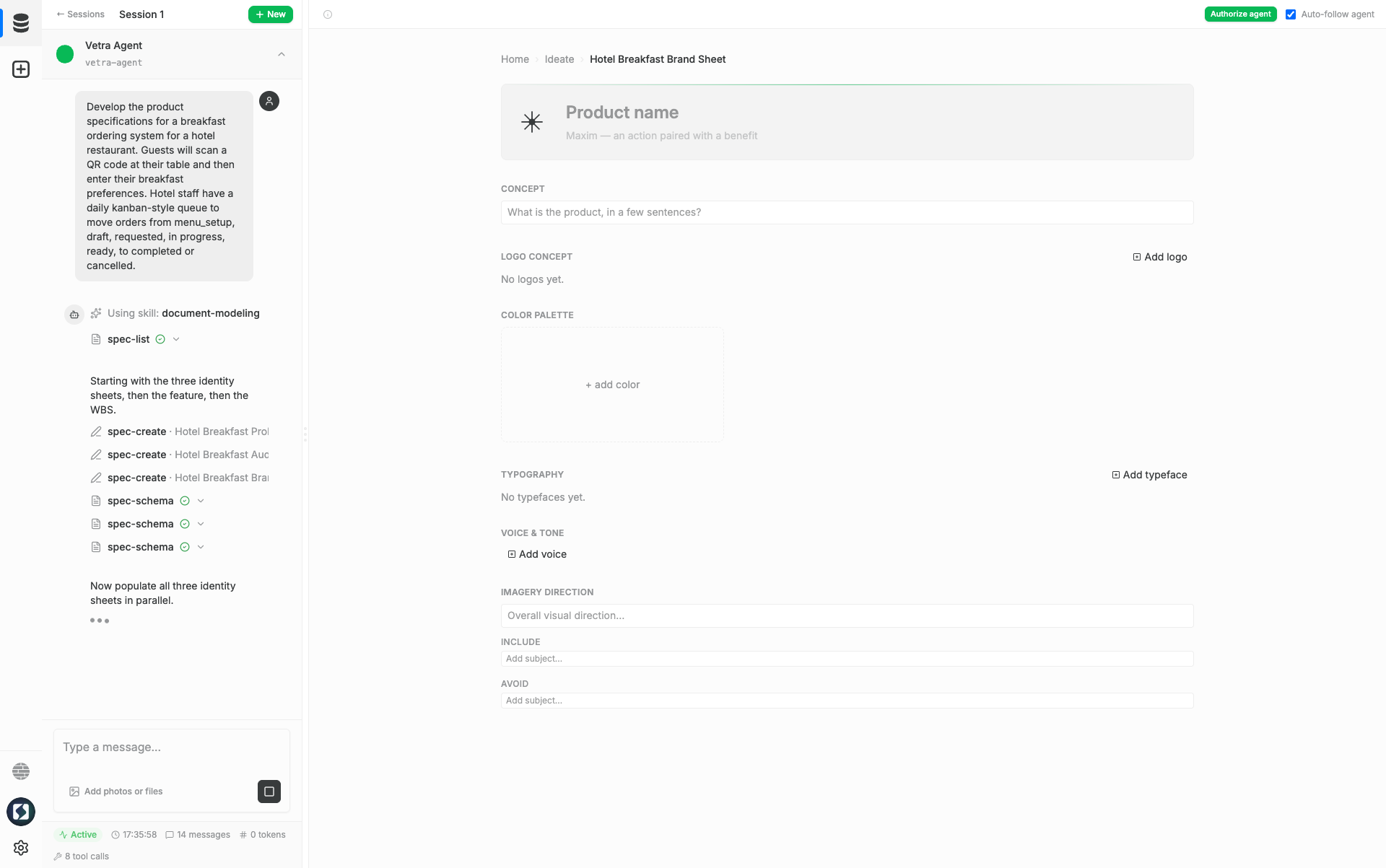The height and width of the screenshot is (868, 1386).
Task: Click the spec-list green check status icon
Action: point(160,339)
